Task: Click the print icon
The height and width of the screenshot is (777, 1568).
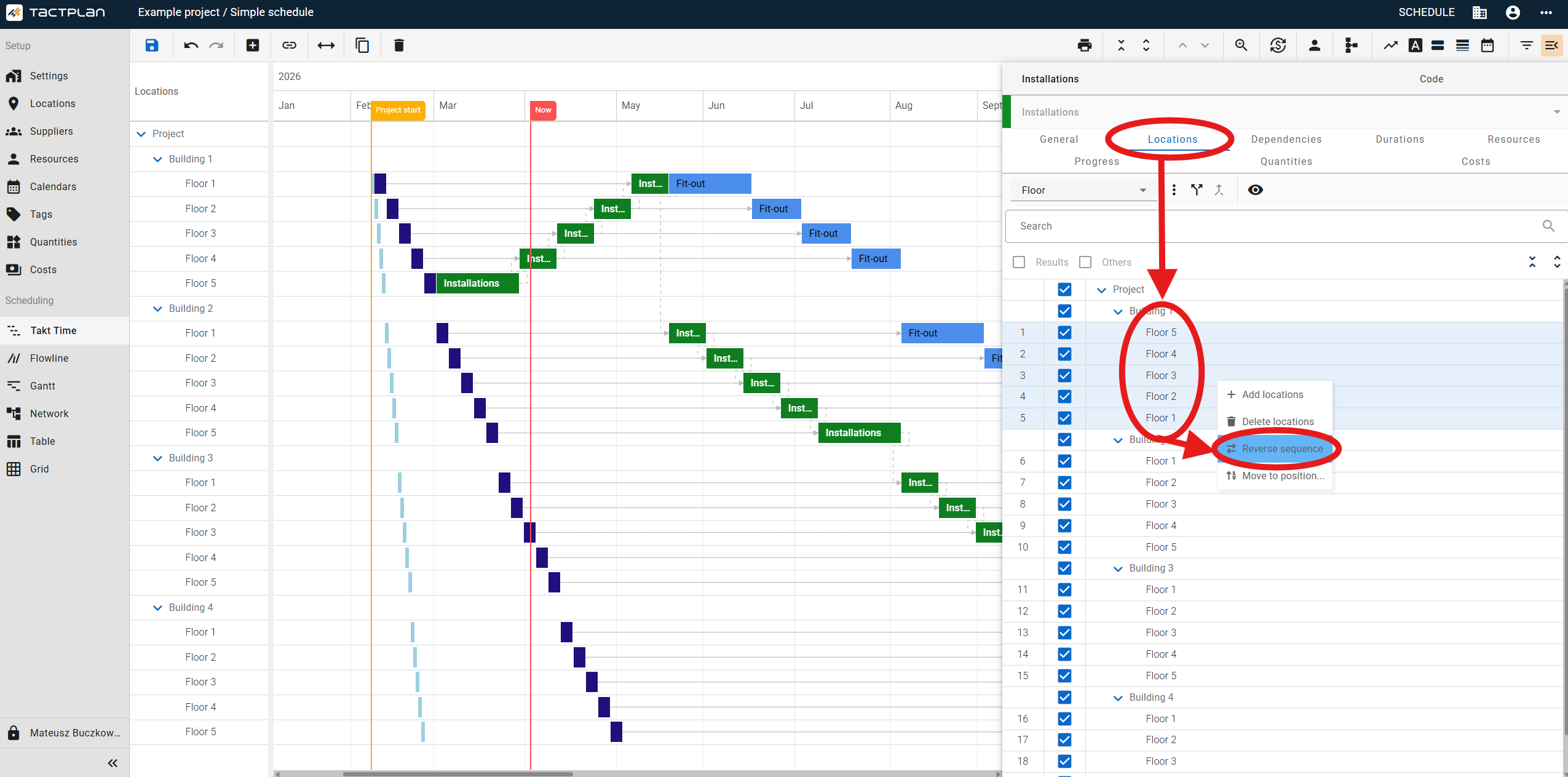Action: (x=1085, y=45)
